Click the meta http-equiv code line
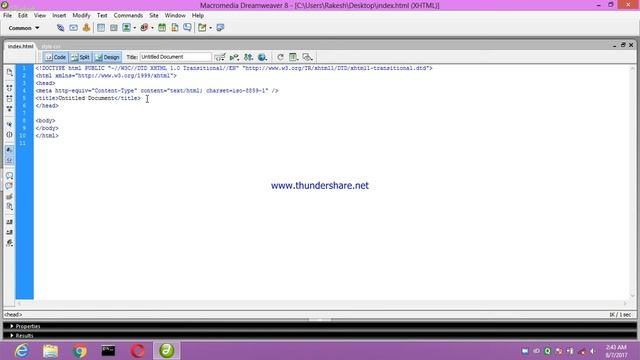The image size is (640, 360). (x=157, y=91)
